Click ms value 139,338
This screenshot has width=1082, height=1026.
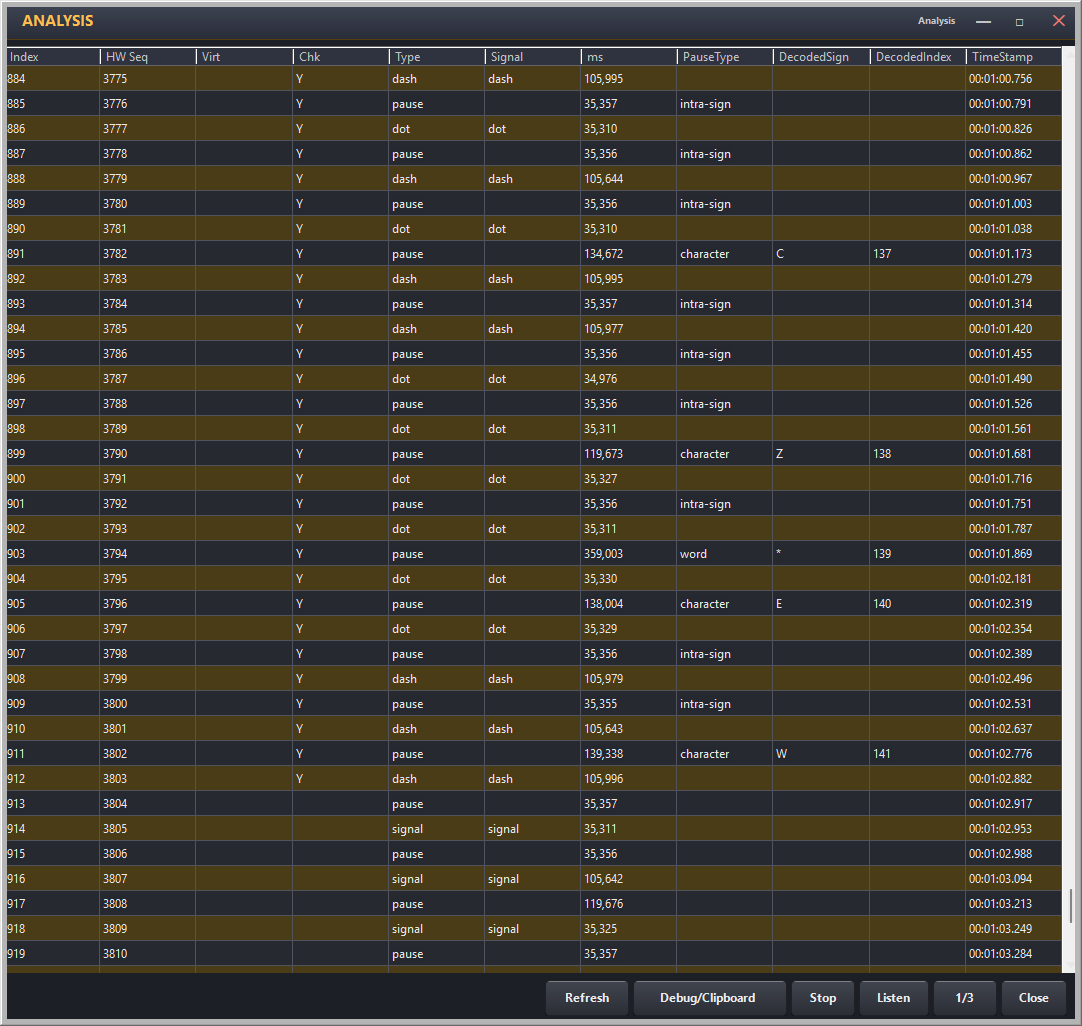point(629,754)
